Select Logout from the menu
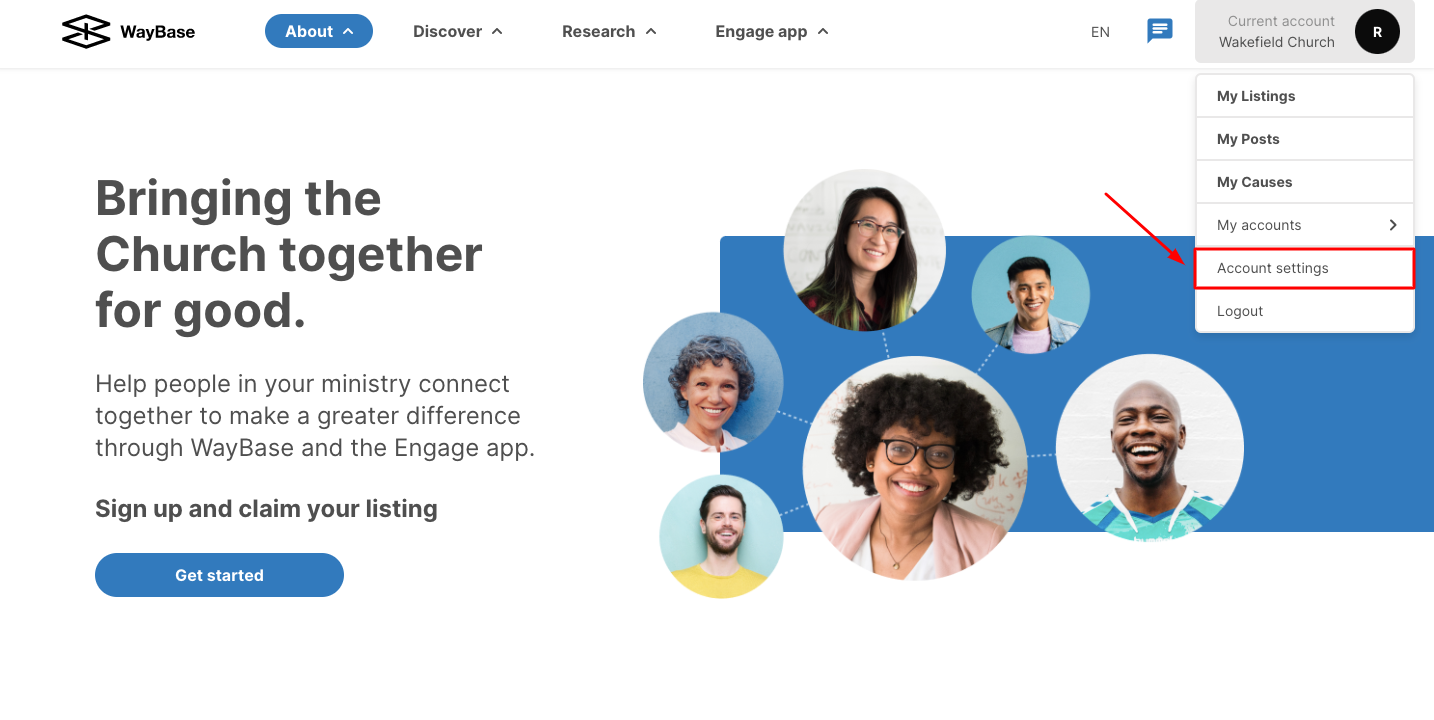The height and width of the screenshot is (720, 1434). (x=1305, y=311)
